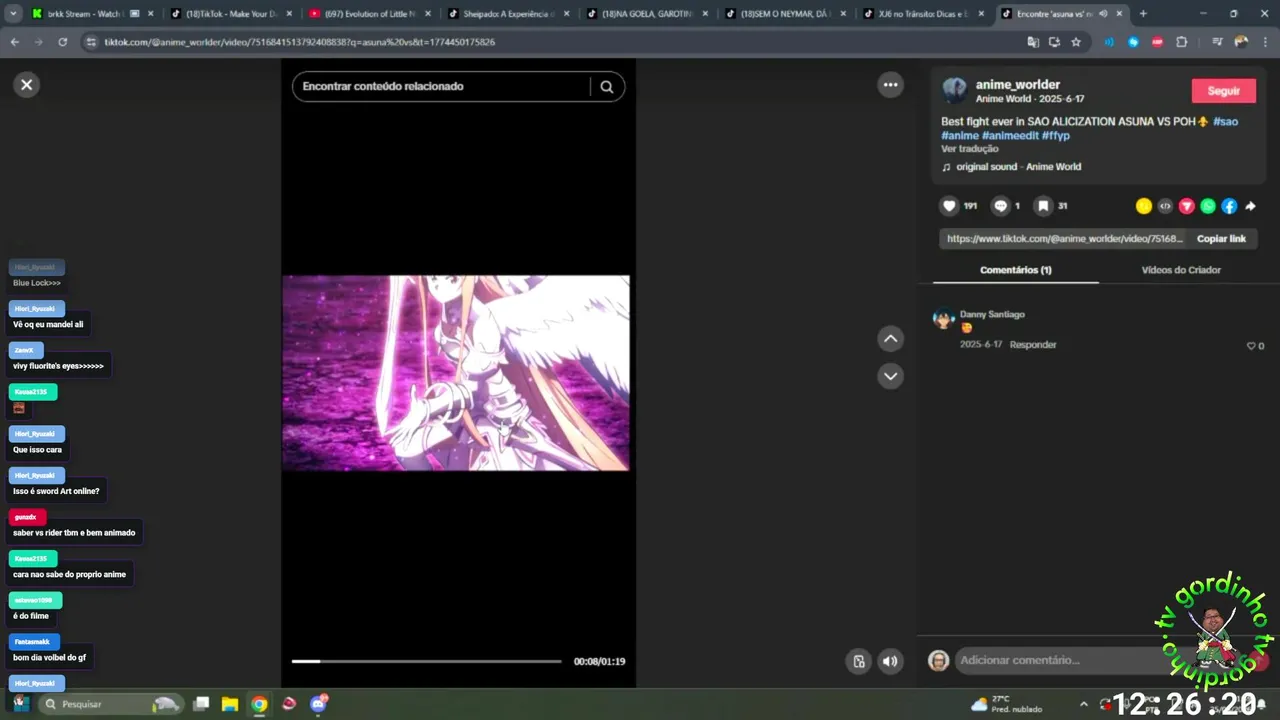The width and height of the screenshot is (1280, 720).
Task: Like the video with the heart icon
Action: click(x=949, y=206)
